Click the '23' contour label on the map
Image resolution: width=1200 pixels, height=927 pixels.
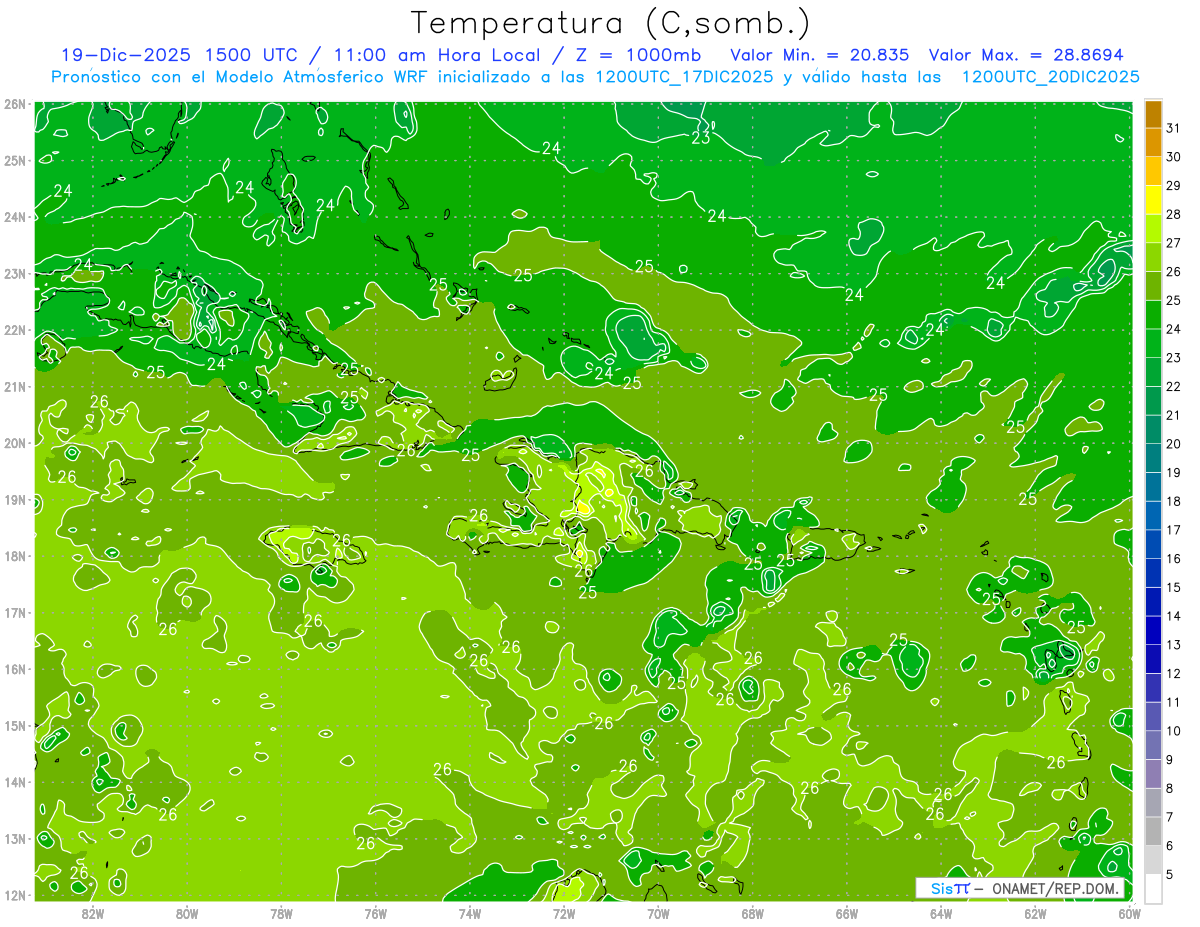tap(701, 138)
